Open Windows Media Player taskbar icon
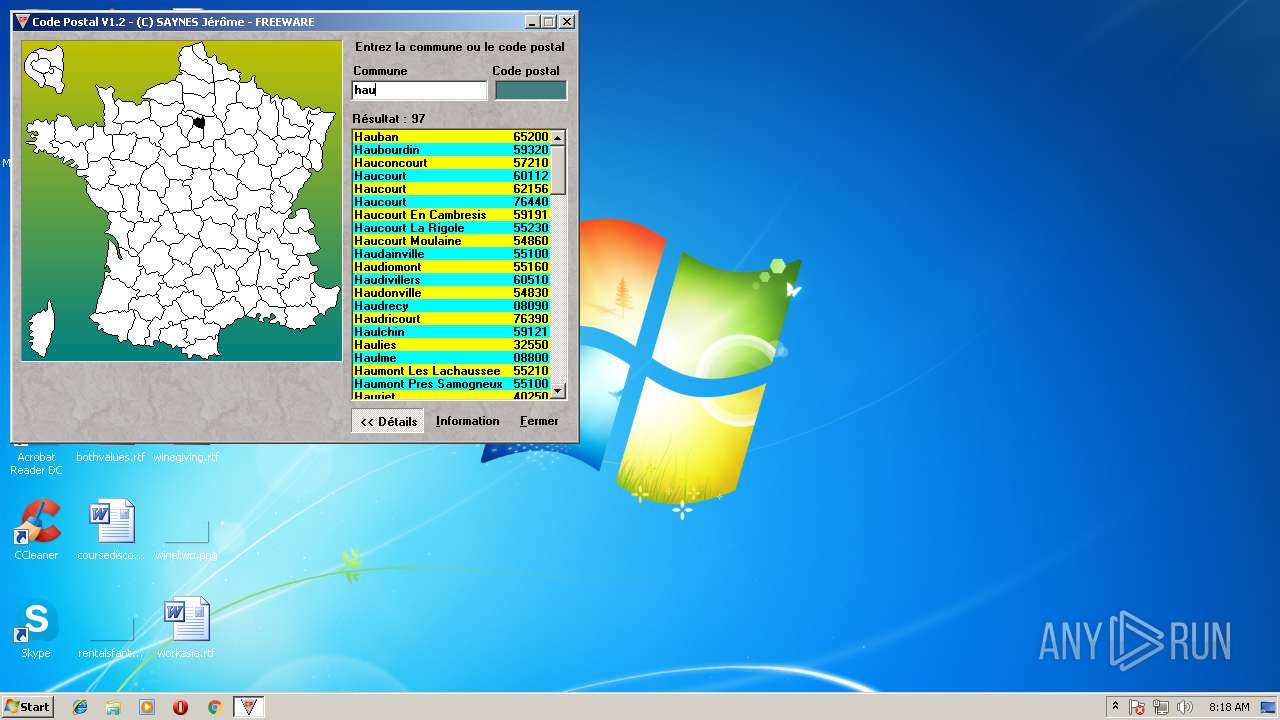This screenshot has width=1280, height=720. pos(147,707)
